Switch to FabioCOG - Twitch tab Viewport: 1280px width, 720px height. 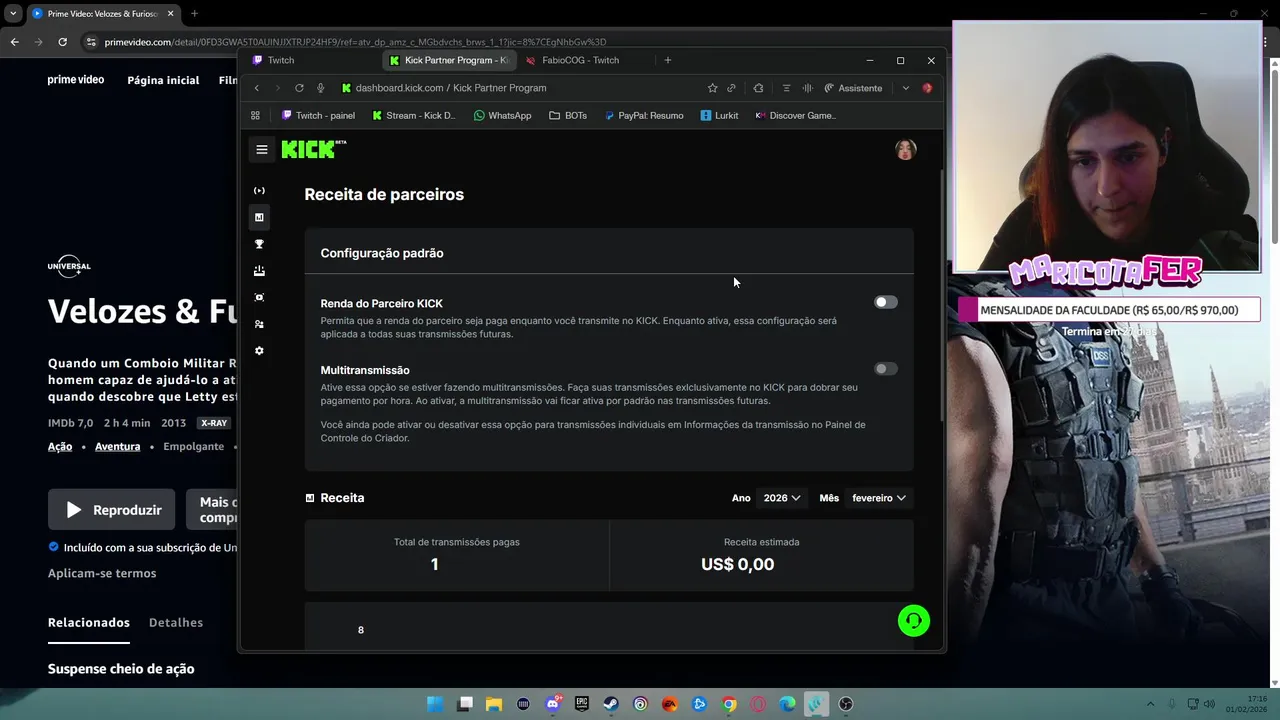coord(585,60)
